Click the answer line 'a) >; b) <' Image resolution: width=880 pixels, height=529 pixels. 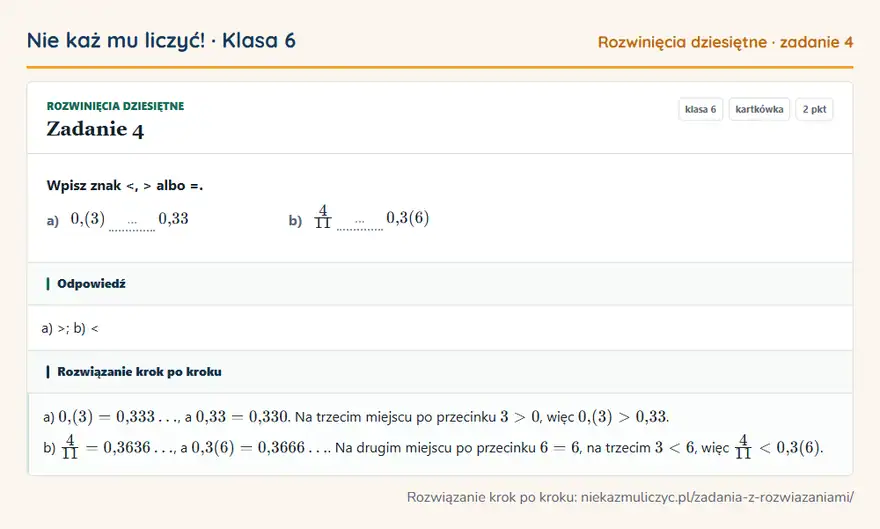(x=70, y=328)
